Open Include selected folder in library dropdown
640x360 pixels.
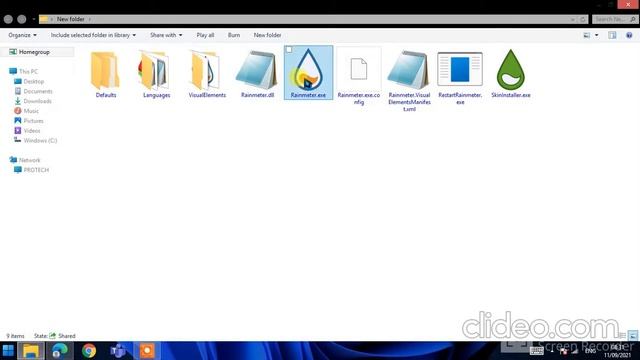(93, 35)
